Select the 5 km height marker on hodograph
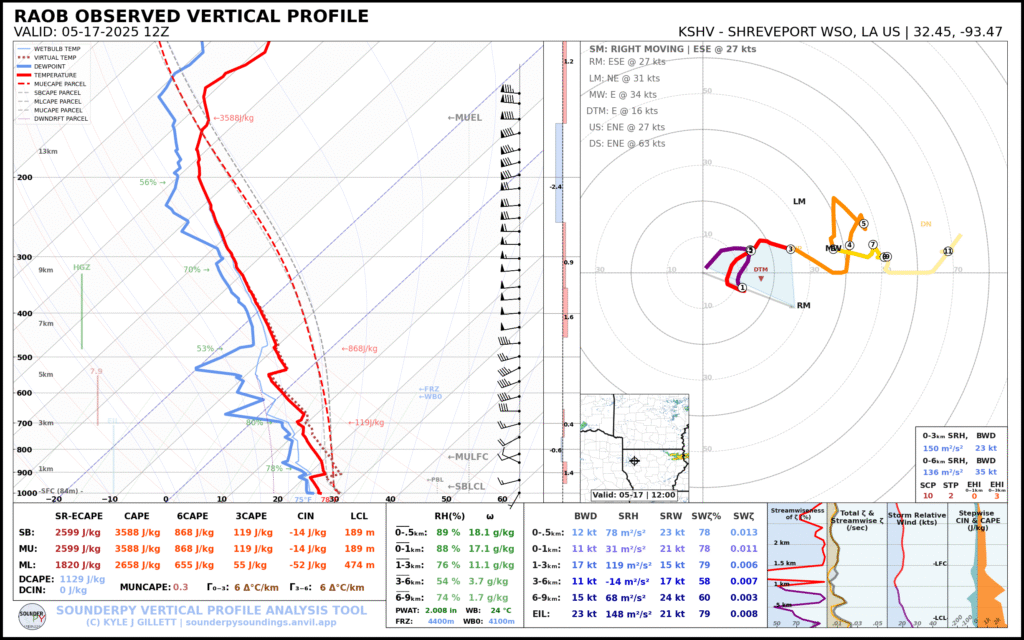The height and width of the screenshot is (640, 1024). point(864,224)
